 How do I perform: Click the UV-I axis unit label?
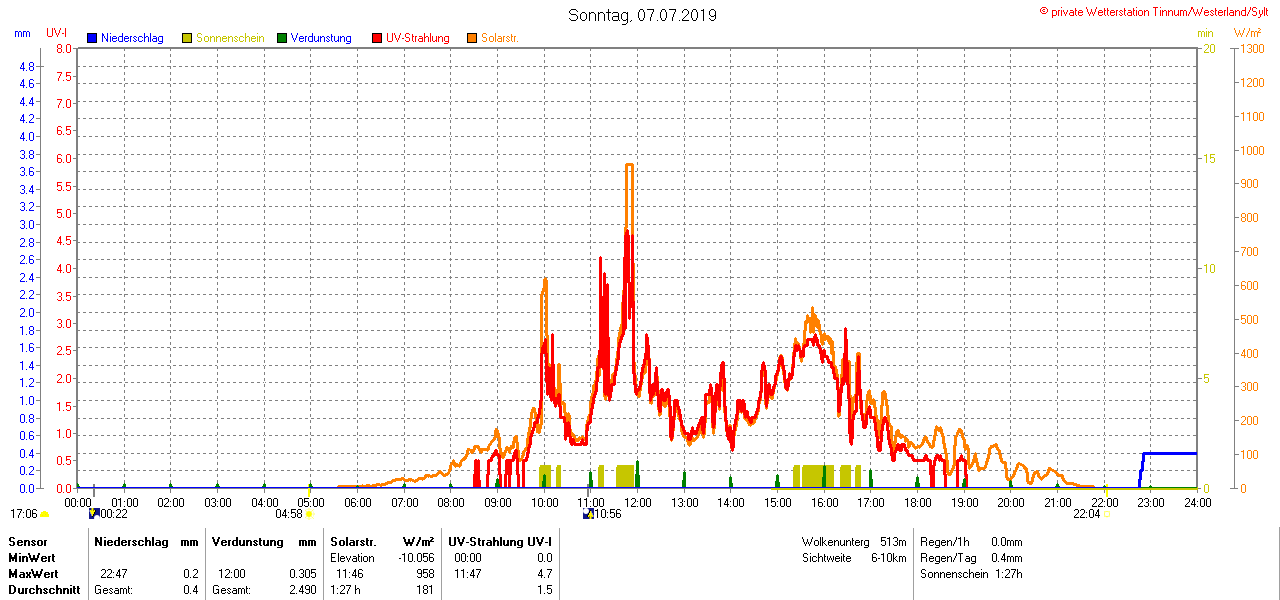click(57, 33)
